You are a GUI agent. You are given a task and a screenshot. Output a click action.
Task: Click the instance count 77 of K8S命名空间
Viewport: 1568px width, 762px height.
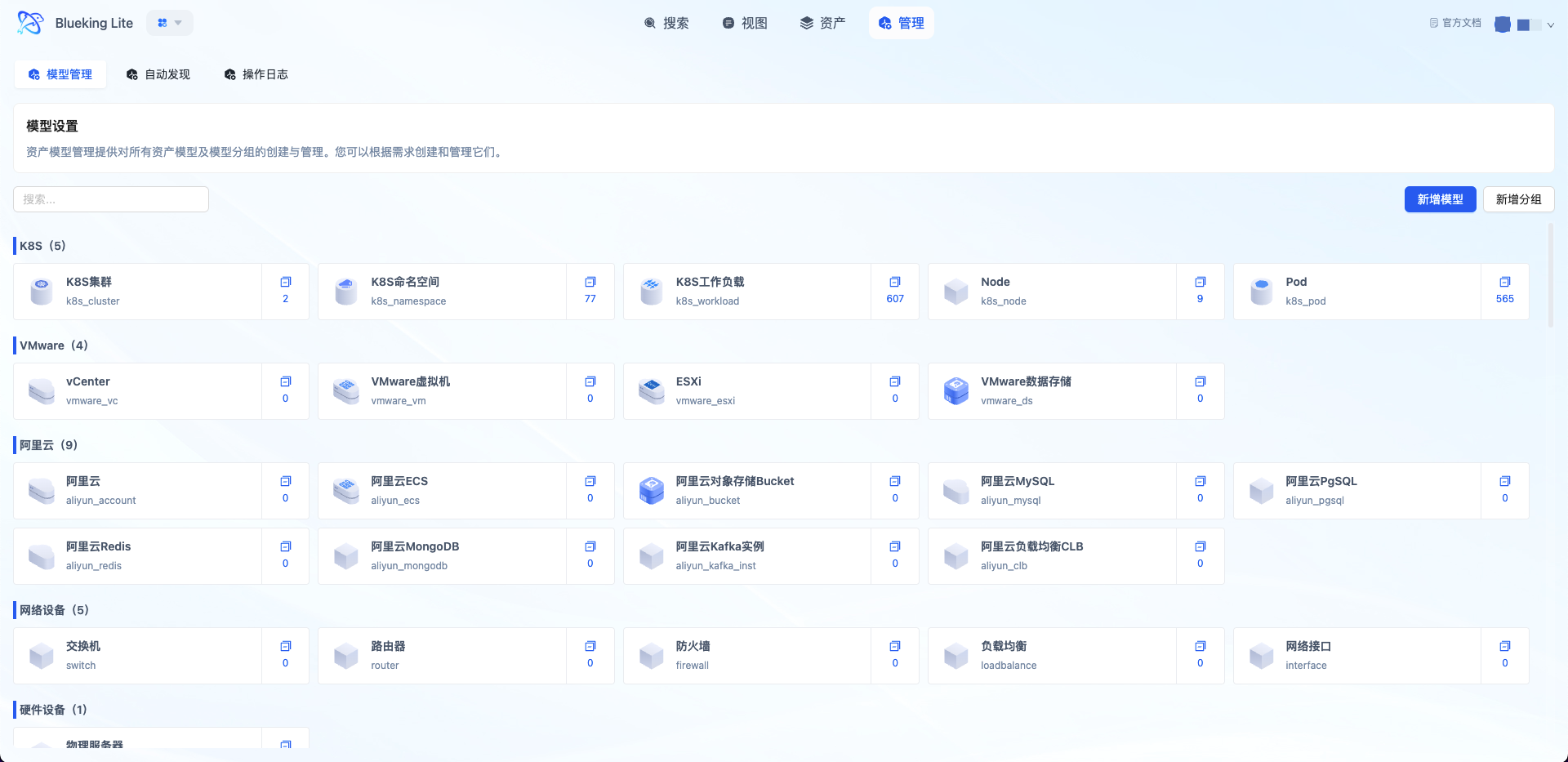[590, 299]
